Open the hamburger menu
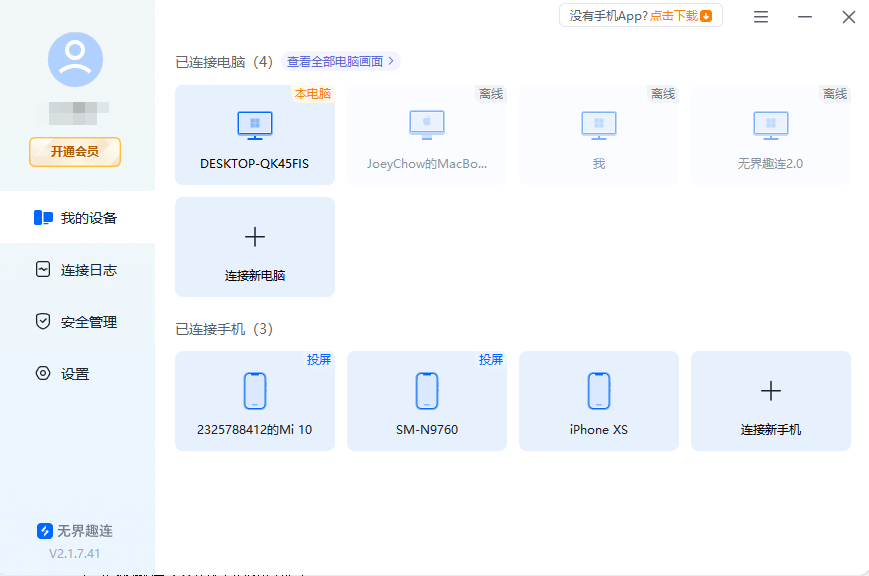 coord(760,16)
